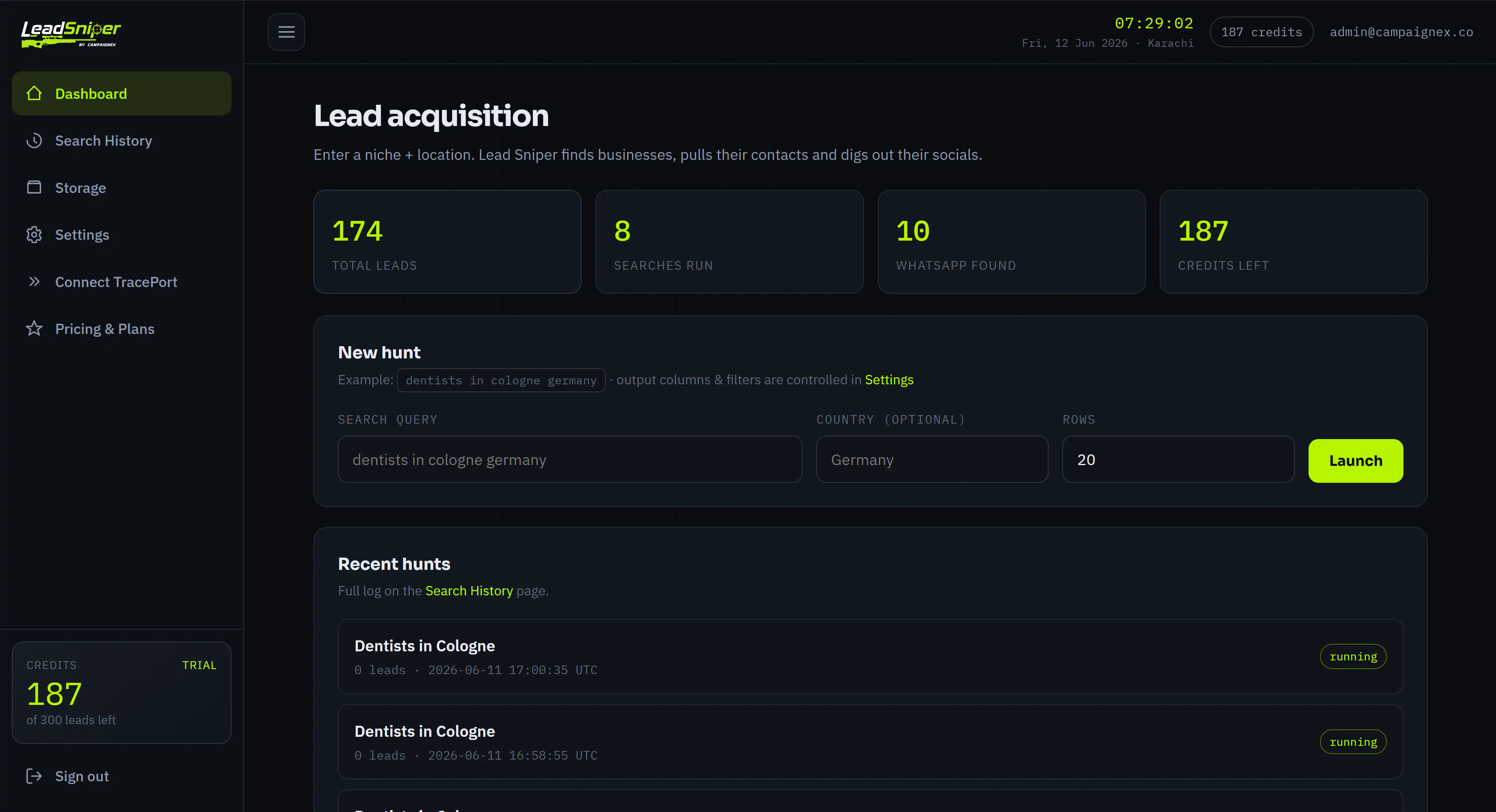This screenshot has width=1496, height=812.
Task: Follow the Settings link in New hunt
Action: (889, 380)
